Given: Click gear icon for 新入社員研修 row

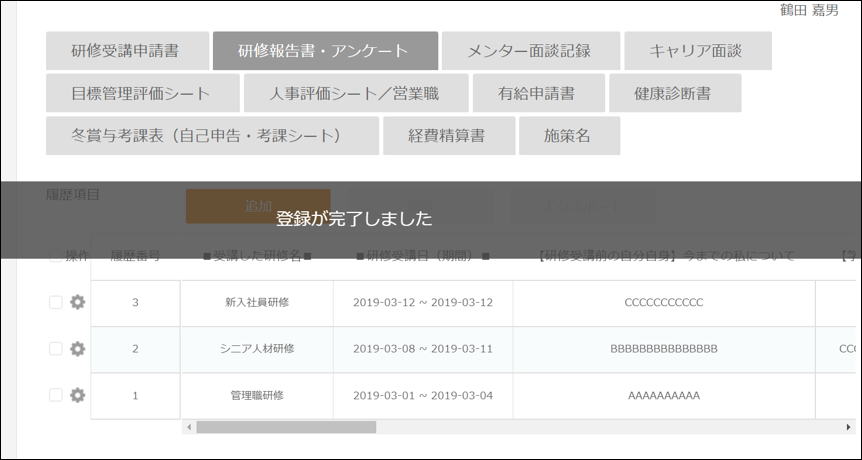Looking at the screenshot, I should click(x=77, y=303).
